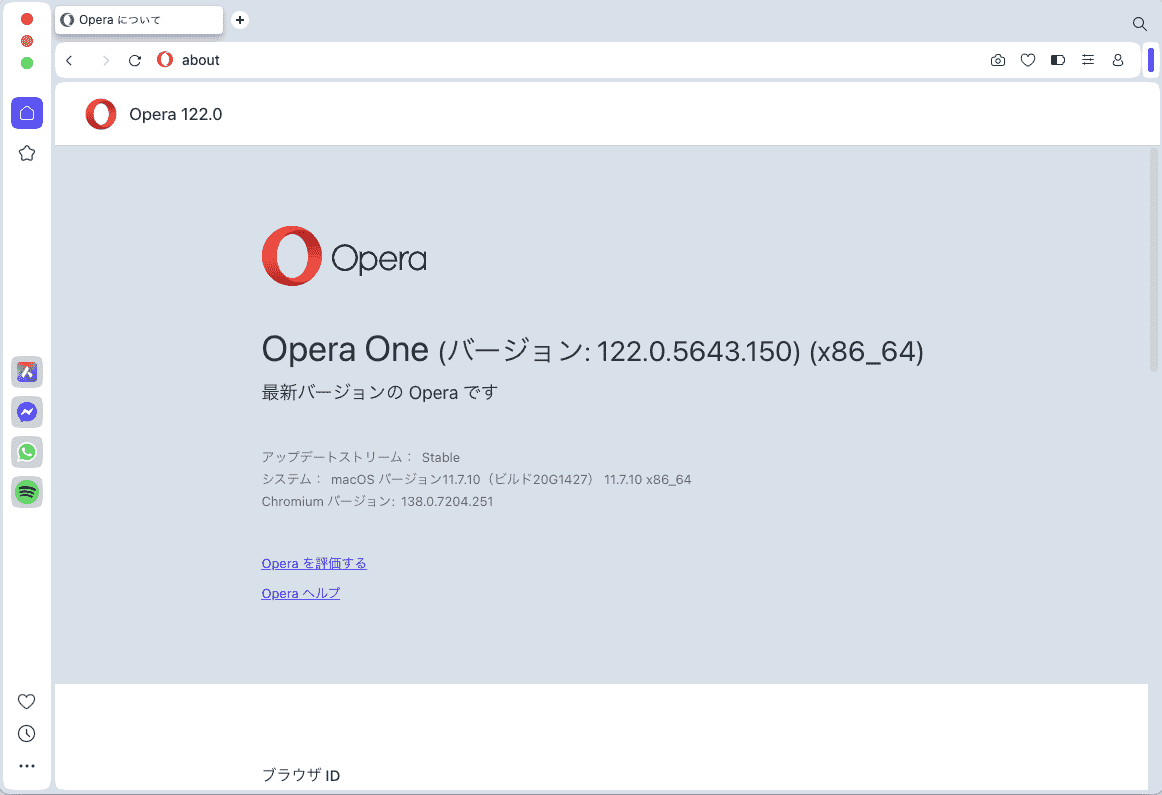Viewport: 1162px width, 795px height.
Task: Open the Start Page home icon in sidebar
Action: [27, 113]
